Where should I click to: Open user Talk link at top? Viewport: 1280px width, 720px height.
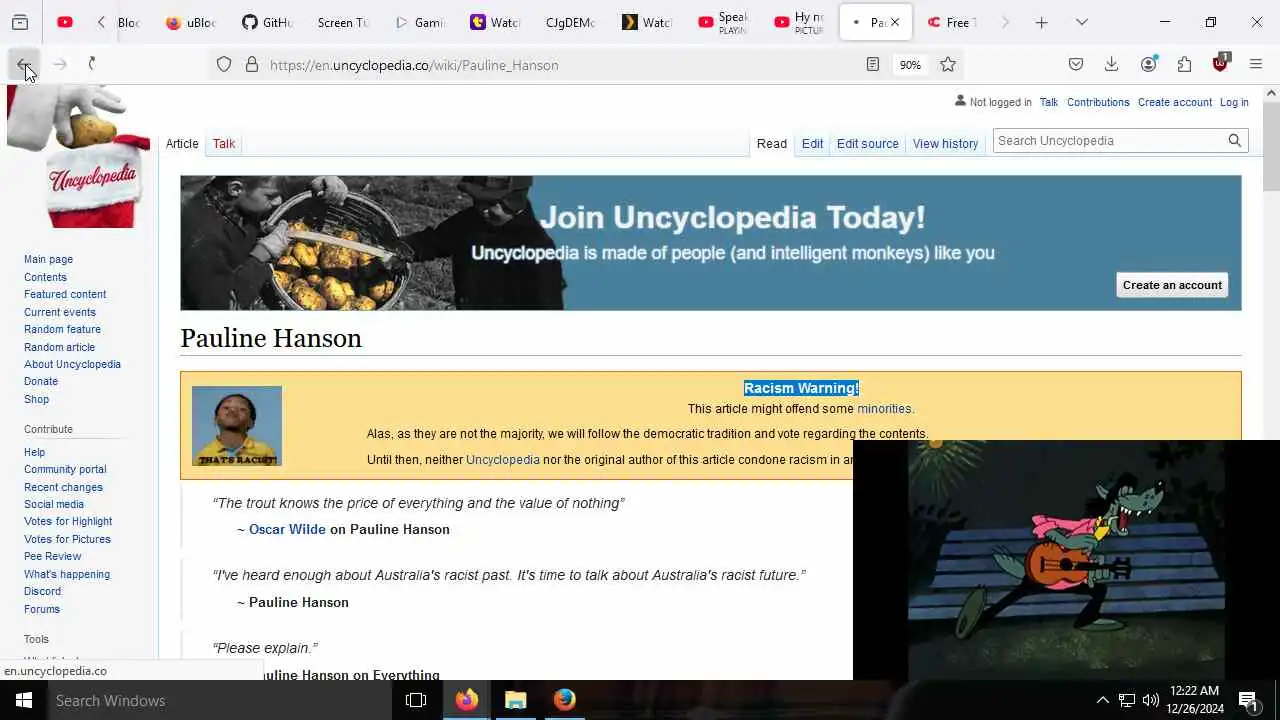pyautogui.click(x=1049, y=102)
